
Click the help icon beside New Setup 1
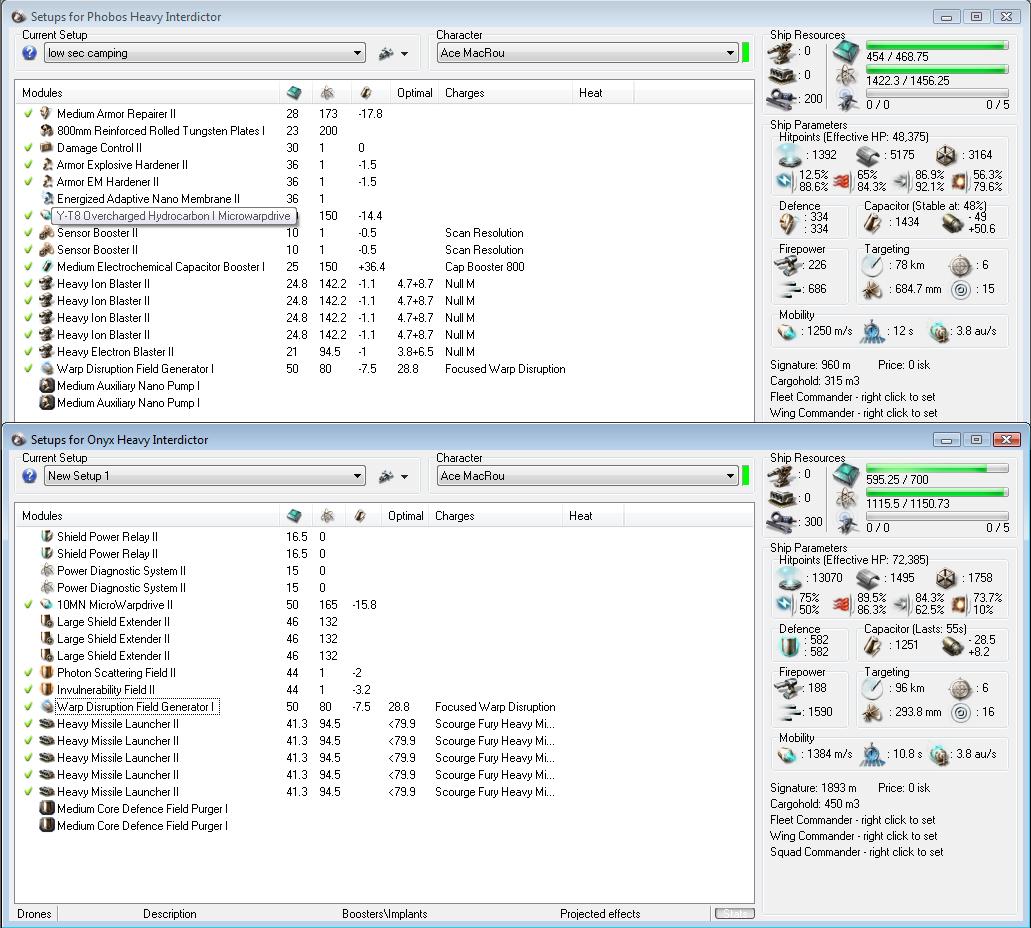pyautogui.click(x=30, y=476)
